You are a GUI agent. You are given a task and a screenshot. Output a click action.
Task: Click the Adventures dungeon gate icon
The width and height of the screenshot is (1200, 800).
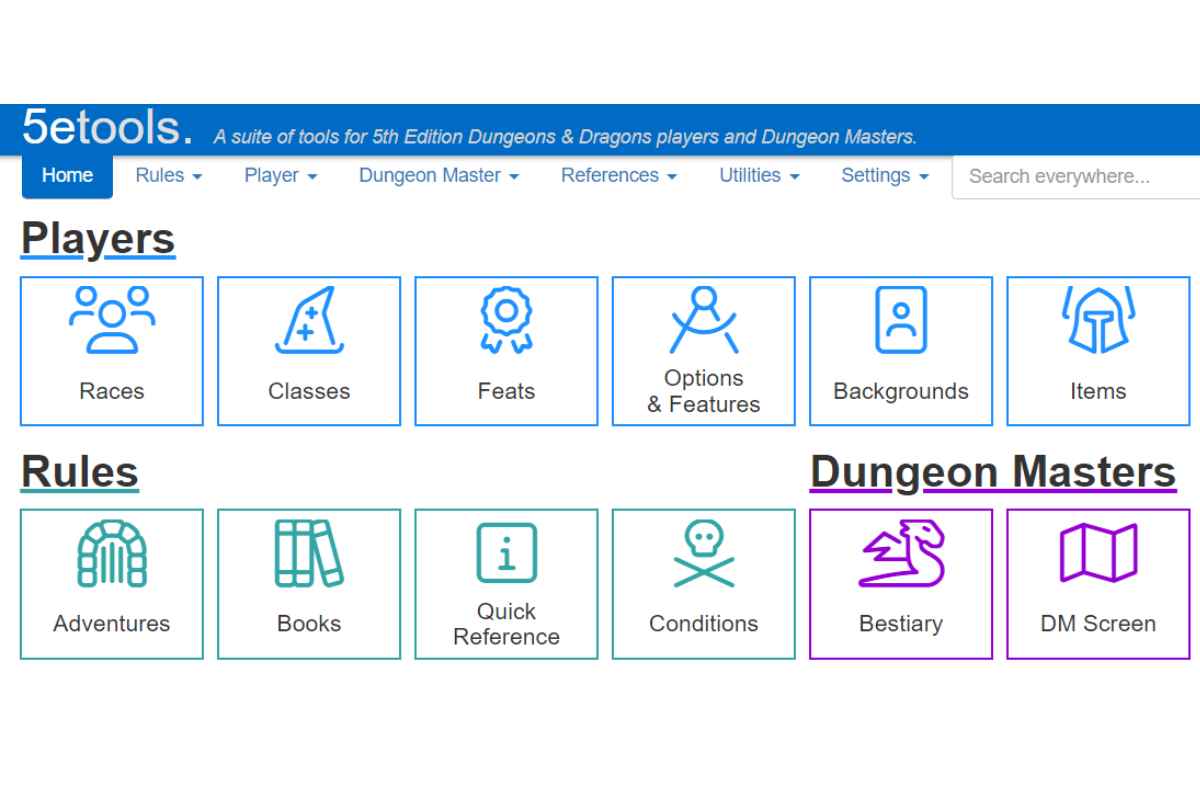tap(112, 552)
